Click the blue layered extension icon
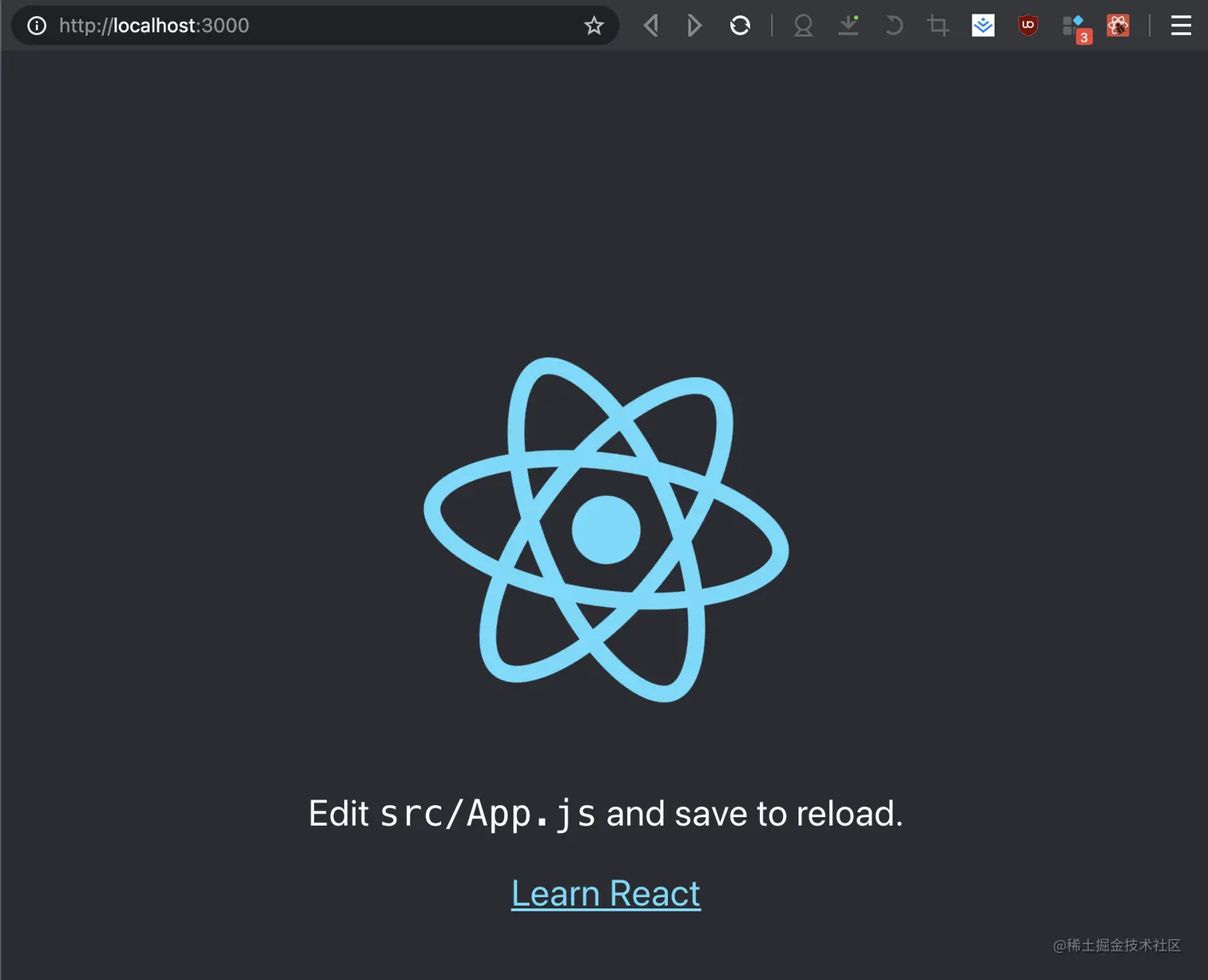The image size is (1208, 980). tap(983, 26)
